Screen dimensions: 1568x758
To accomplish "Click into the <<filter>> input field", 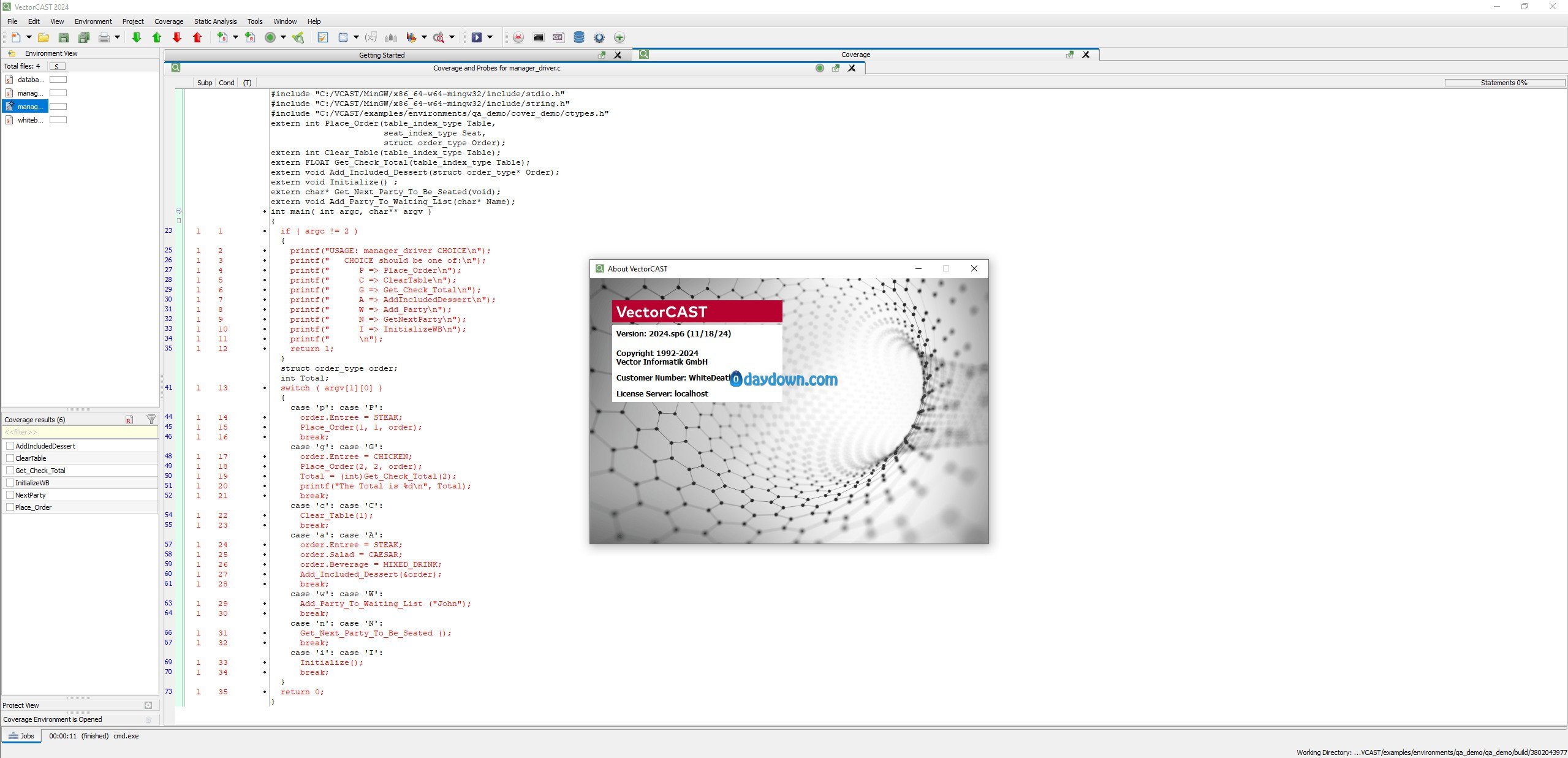I will point(80,432).
